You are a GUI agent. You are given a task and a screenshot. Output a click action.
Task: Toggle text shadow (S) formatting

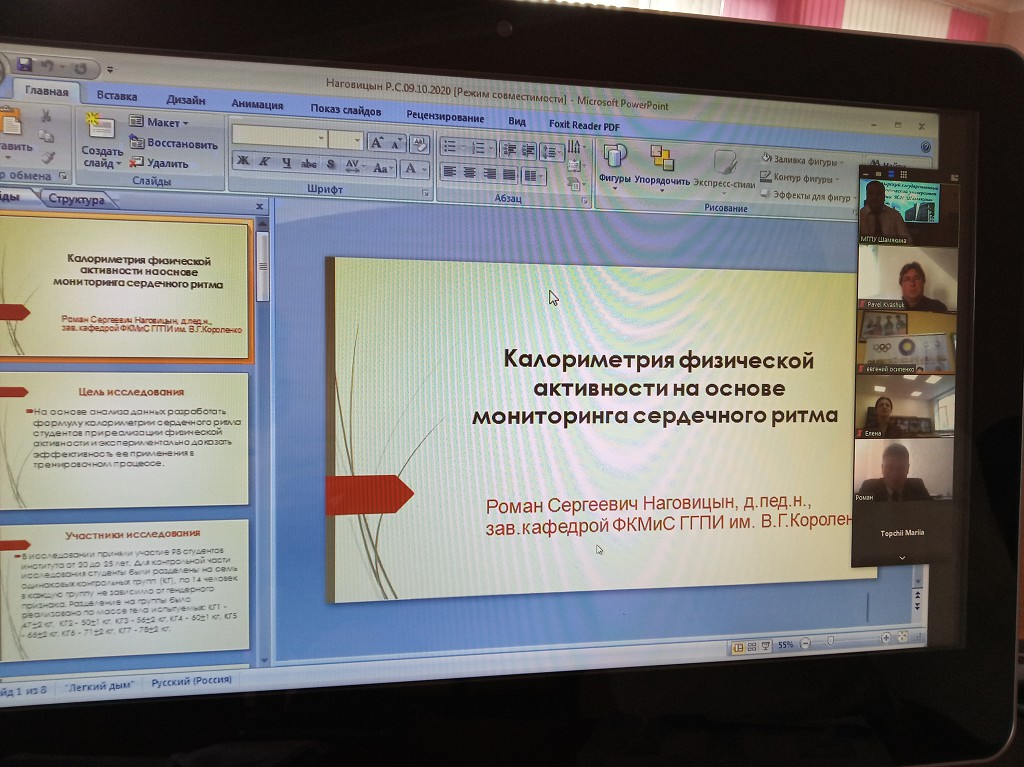pos(331,165)
